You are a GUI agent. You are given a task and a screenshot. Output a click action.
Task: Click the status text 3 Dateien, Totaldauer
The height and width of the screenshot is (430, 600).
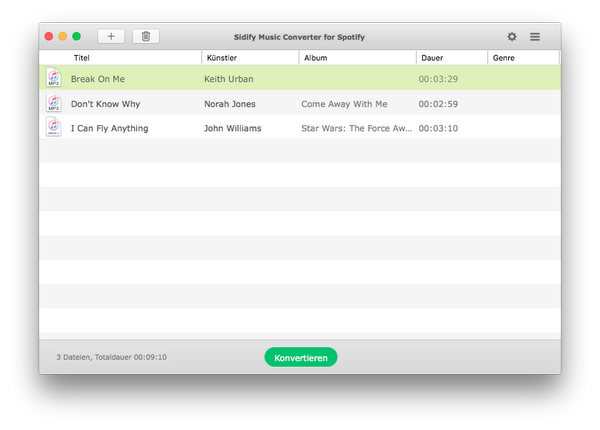[111, 357]
